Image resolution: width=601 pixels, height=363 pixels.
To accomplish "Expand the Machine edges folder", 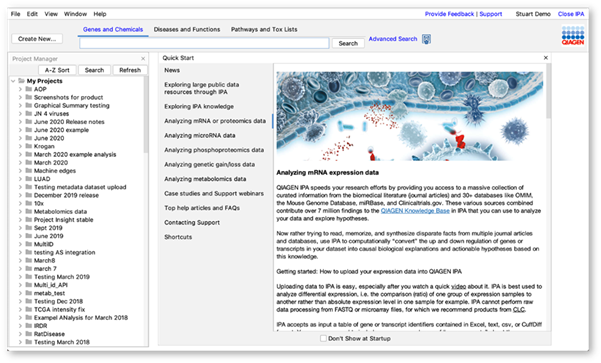I will [x=20, y=171].
